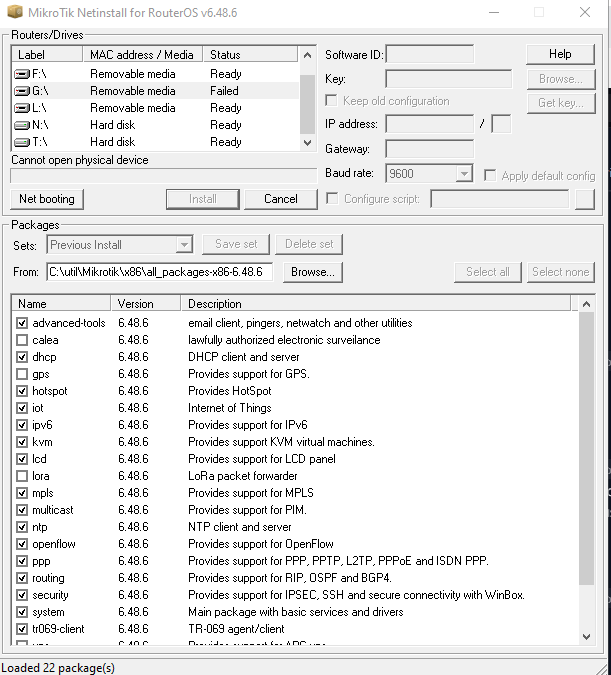Click the Select all button
The width and height of the screenshot is (611, 675).
tap(487, 272)
